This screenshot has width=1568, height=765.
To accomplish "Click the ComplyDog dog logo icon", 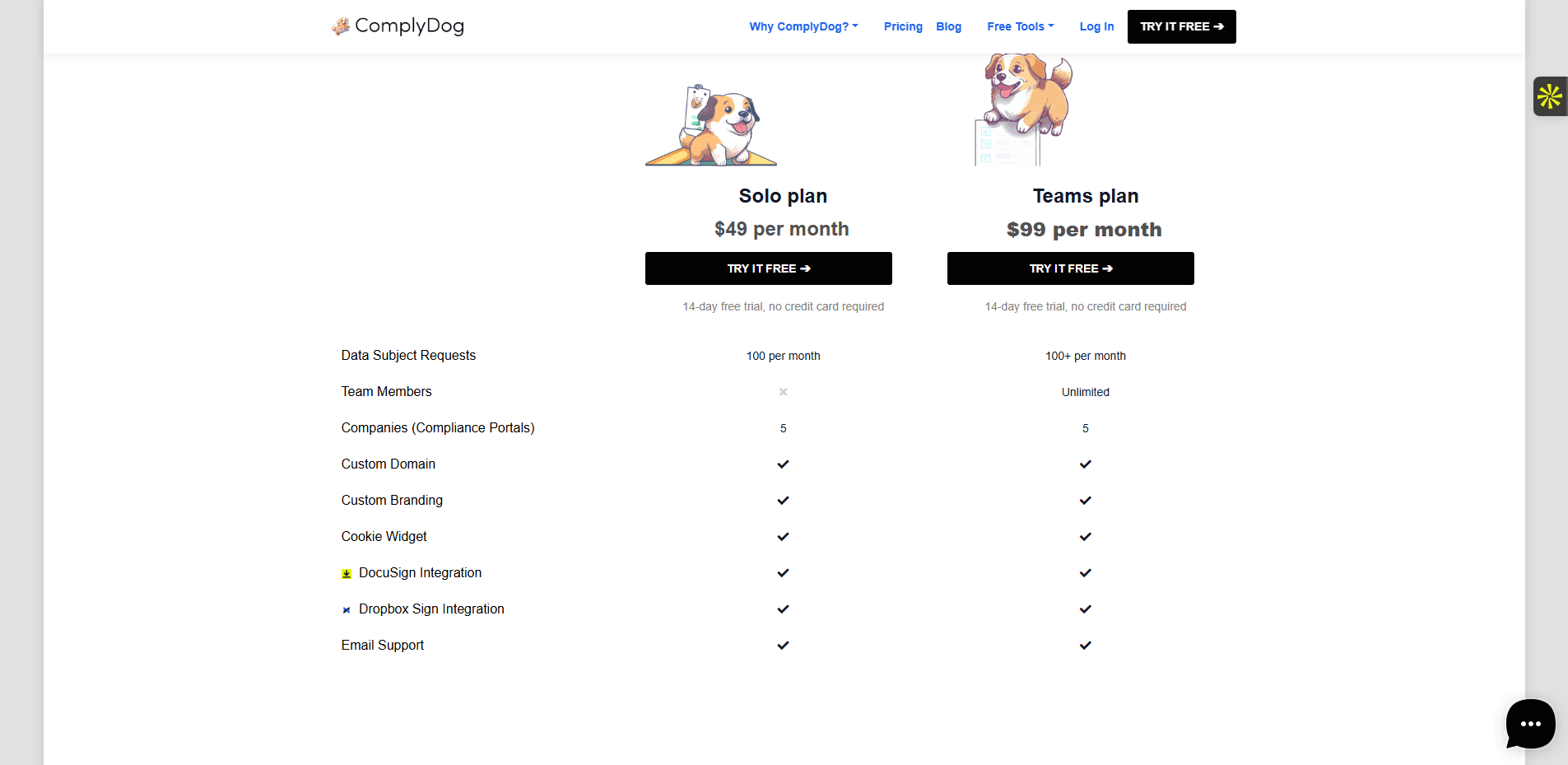I will tap(341, 26).
